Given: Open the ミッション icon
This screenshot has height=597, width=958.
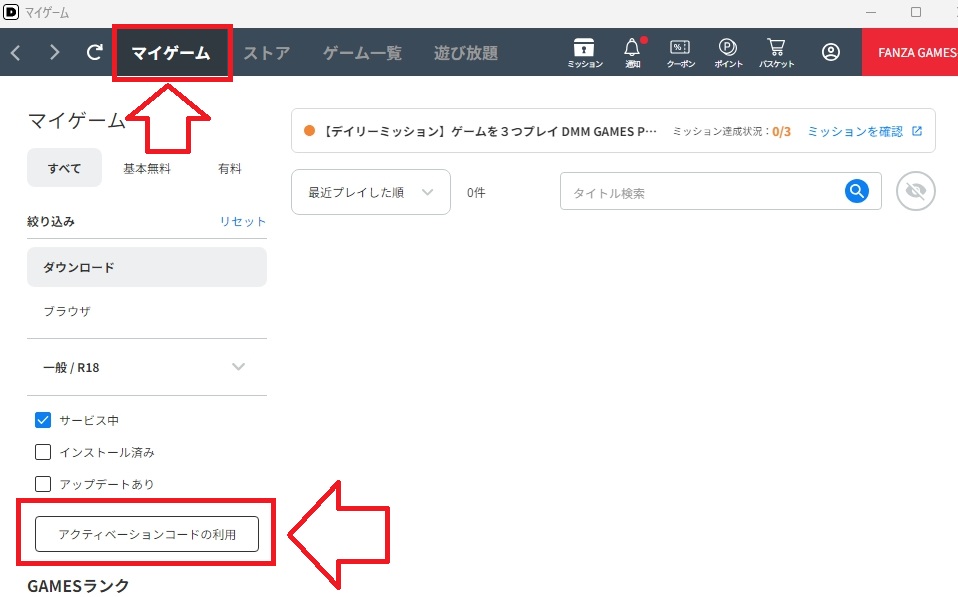Looking at the screenshot, I should coord(585,53).
